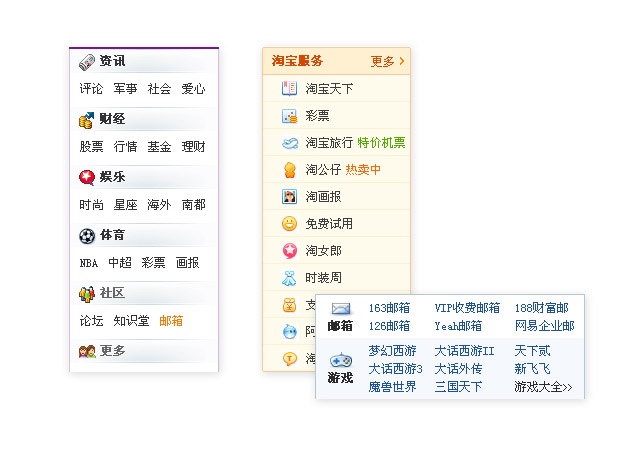Click the portrait photo icon for 淘画报
This screenshot has width=625, height=455.
tap(289, 196)
